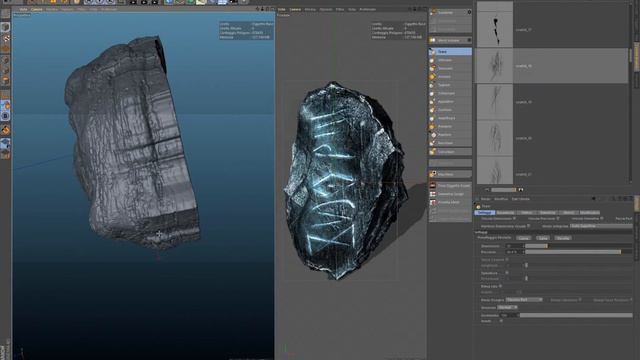
Task: Select the Gonfiare (Inflate) sculpt brush
Action: [x=450, y=110]
